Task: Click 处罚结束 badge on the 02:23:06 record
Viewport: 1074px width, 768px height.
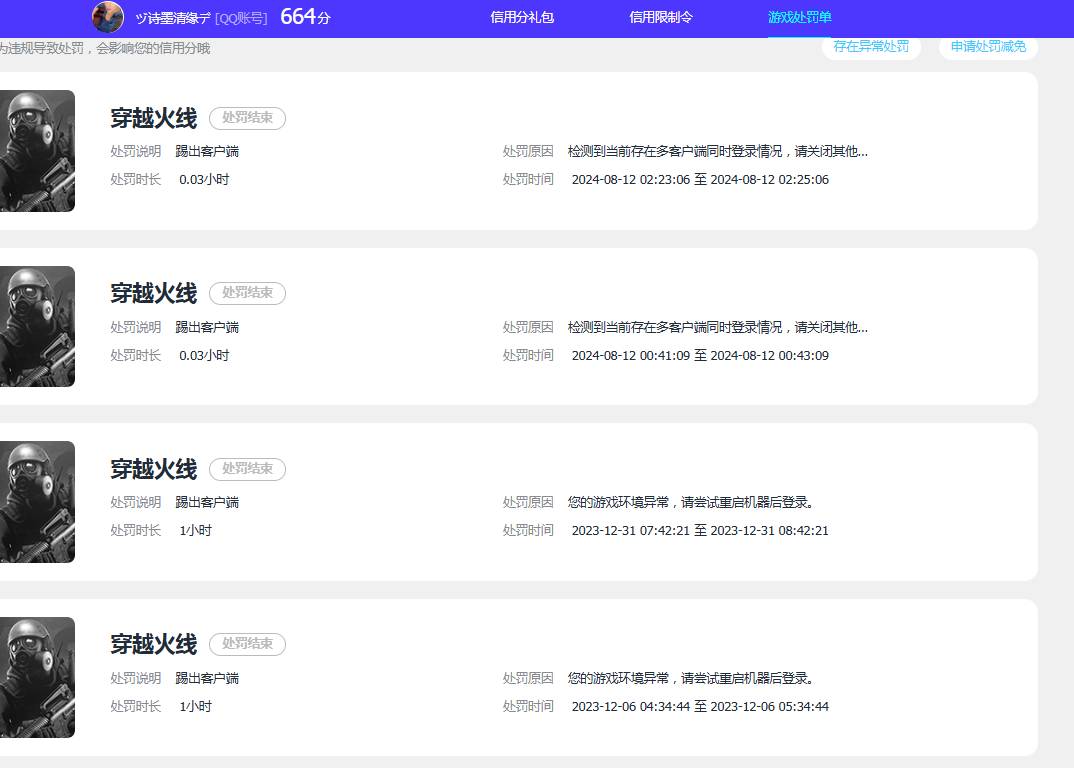Action: pyautogui.click(x=247, y=118)
